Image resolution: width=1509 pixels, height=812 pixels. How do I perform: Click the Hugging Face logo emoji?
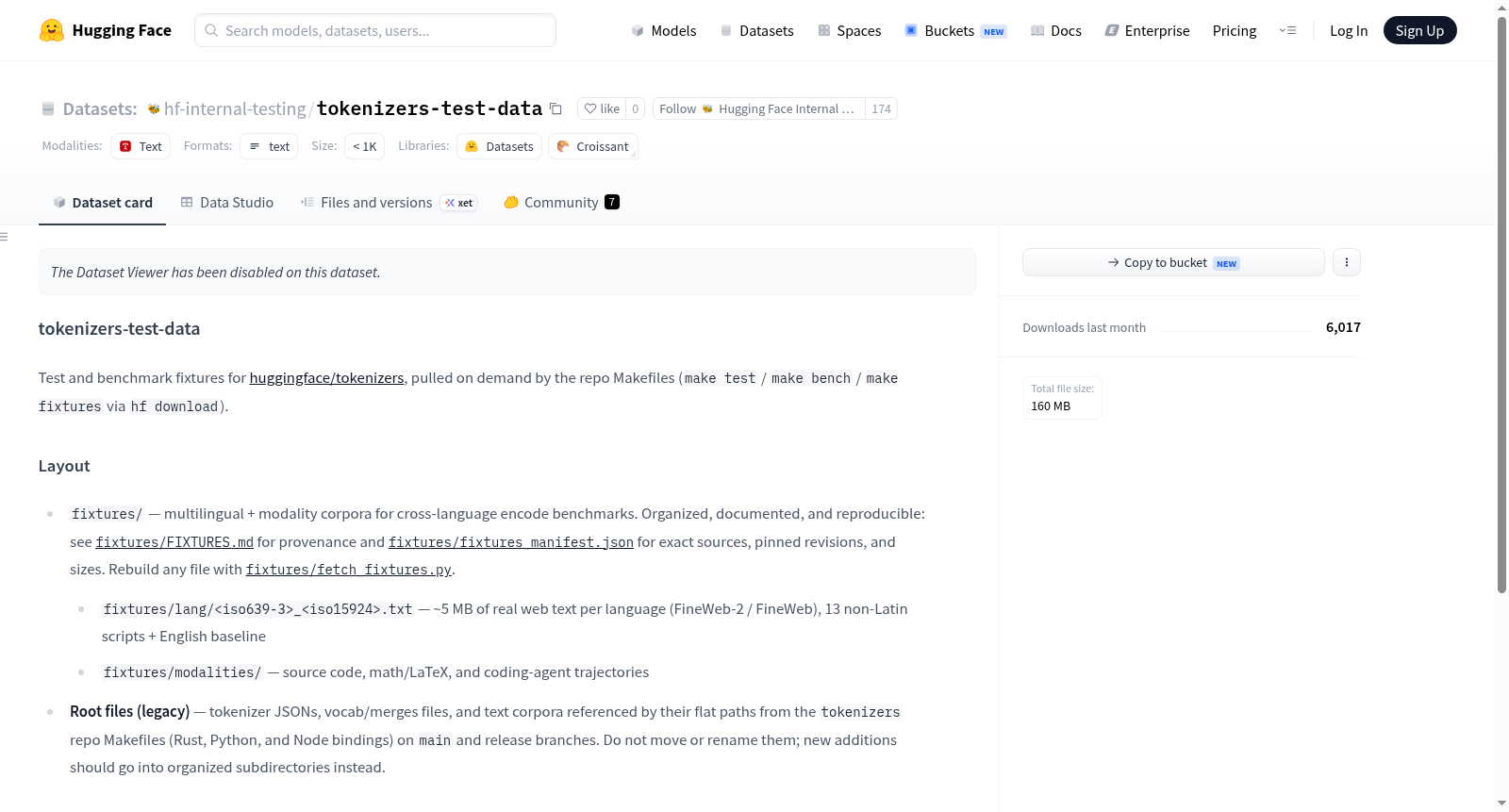52,30
